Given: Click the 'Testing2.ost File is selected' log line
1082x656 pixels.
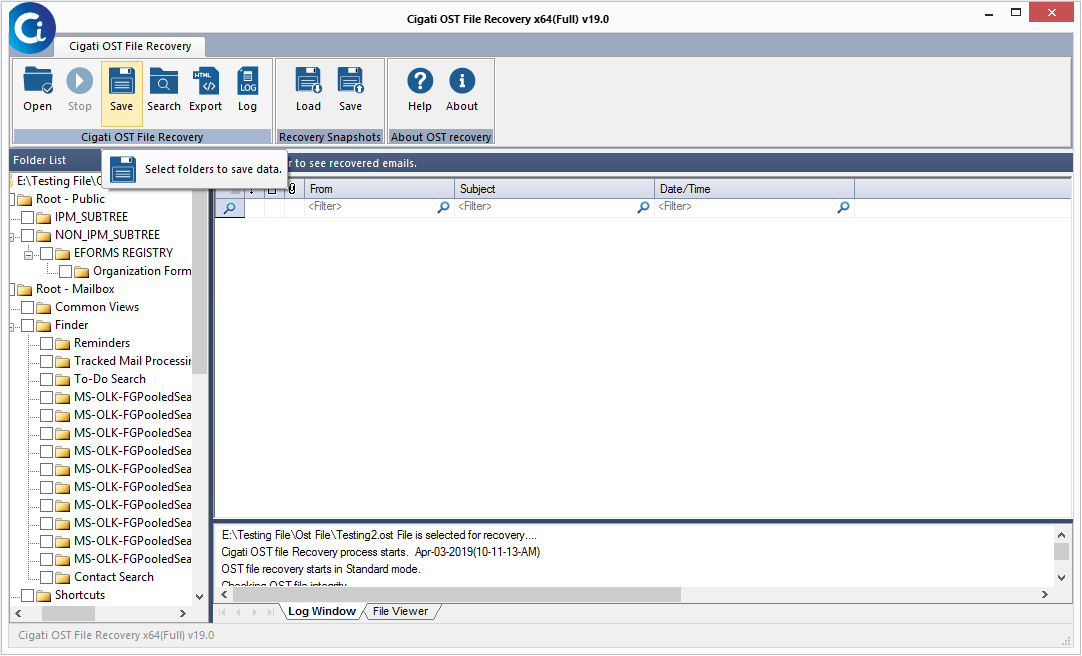Looking at the screenshot, I should [x=379, y=535].
